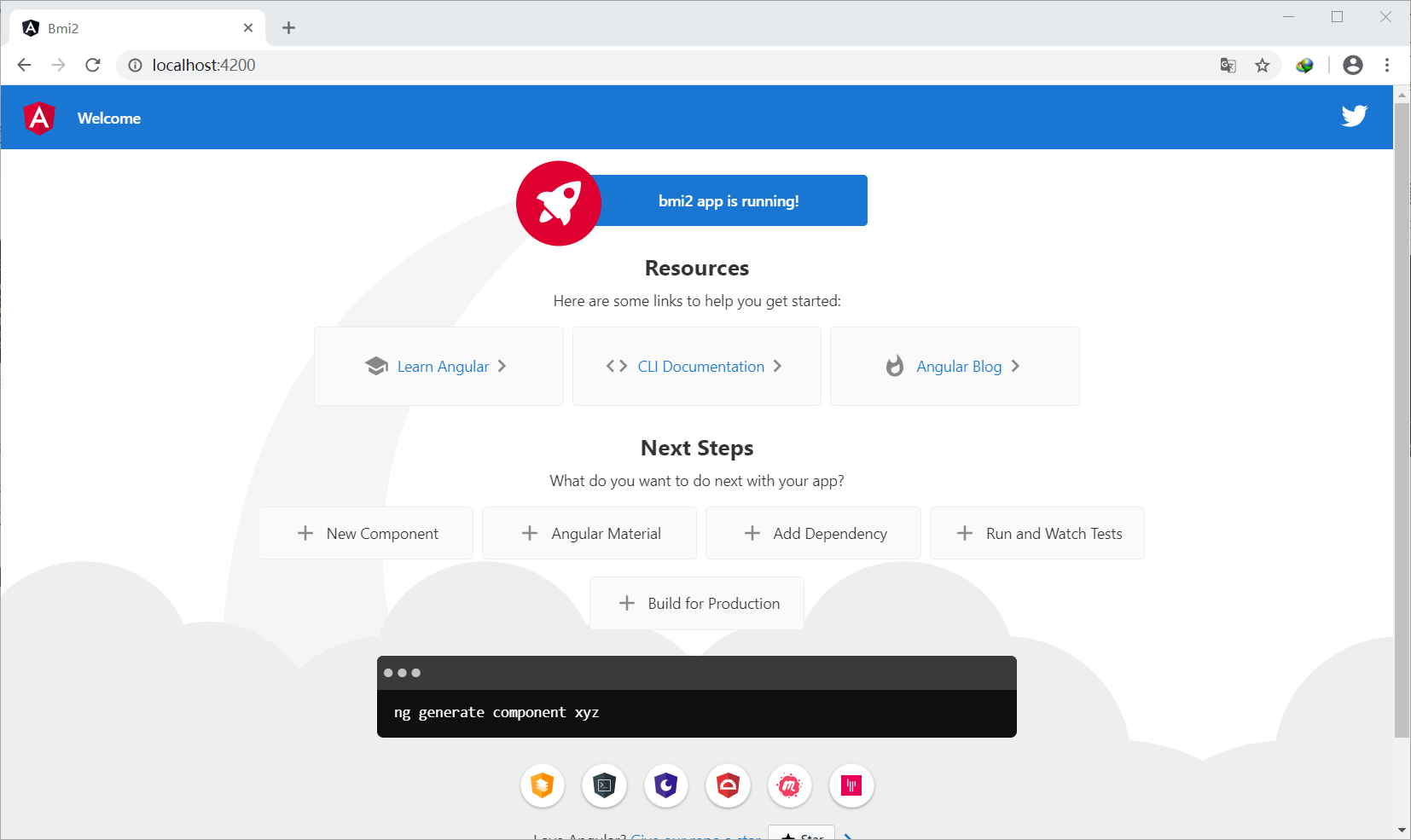Click chevron arrow next to Learn Angular
Image resolution: width=1411 pixels, height=840 pixels.
tap(502, 366)
